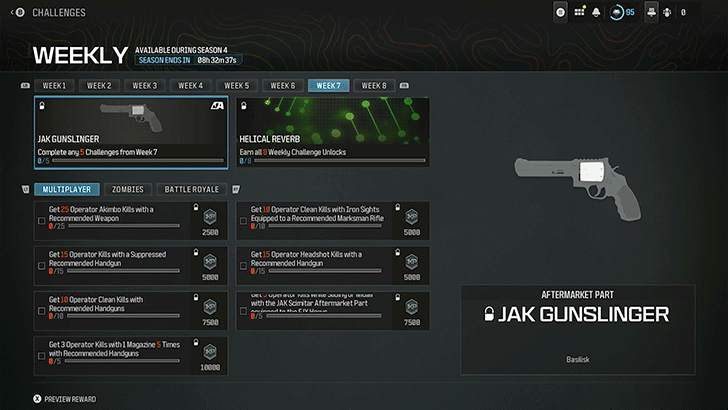728x410 pixels.
Task: Click the 5000 XP token for Suppressed Handgun kills
Action: (210, 261)
